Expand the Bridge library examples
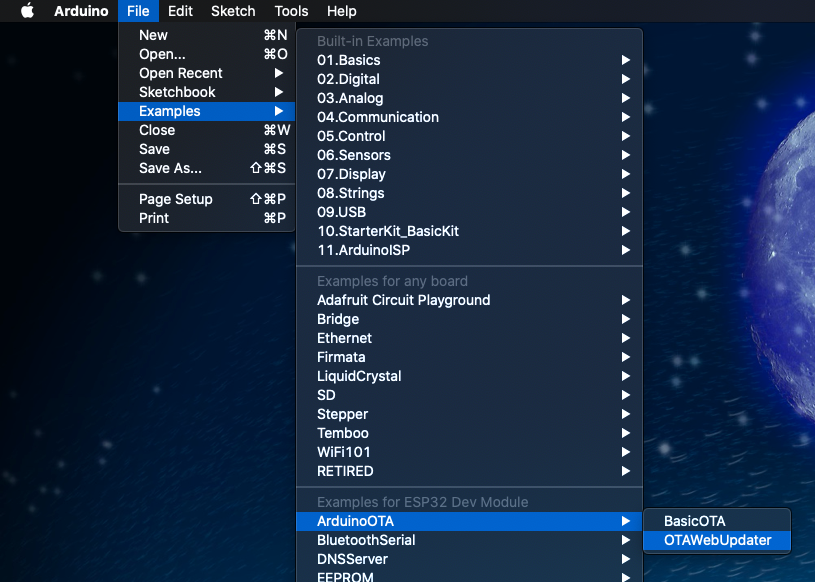Screen dimensions: 815x582 pos(469,319)
